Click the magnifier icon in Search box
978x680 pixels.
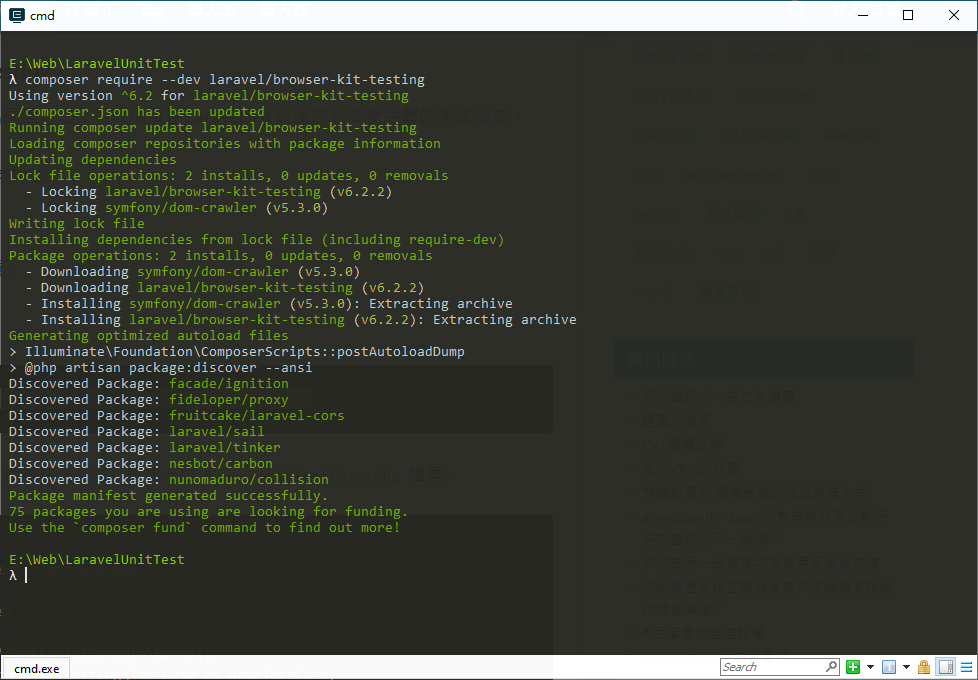tap(831, 667)
